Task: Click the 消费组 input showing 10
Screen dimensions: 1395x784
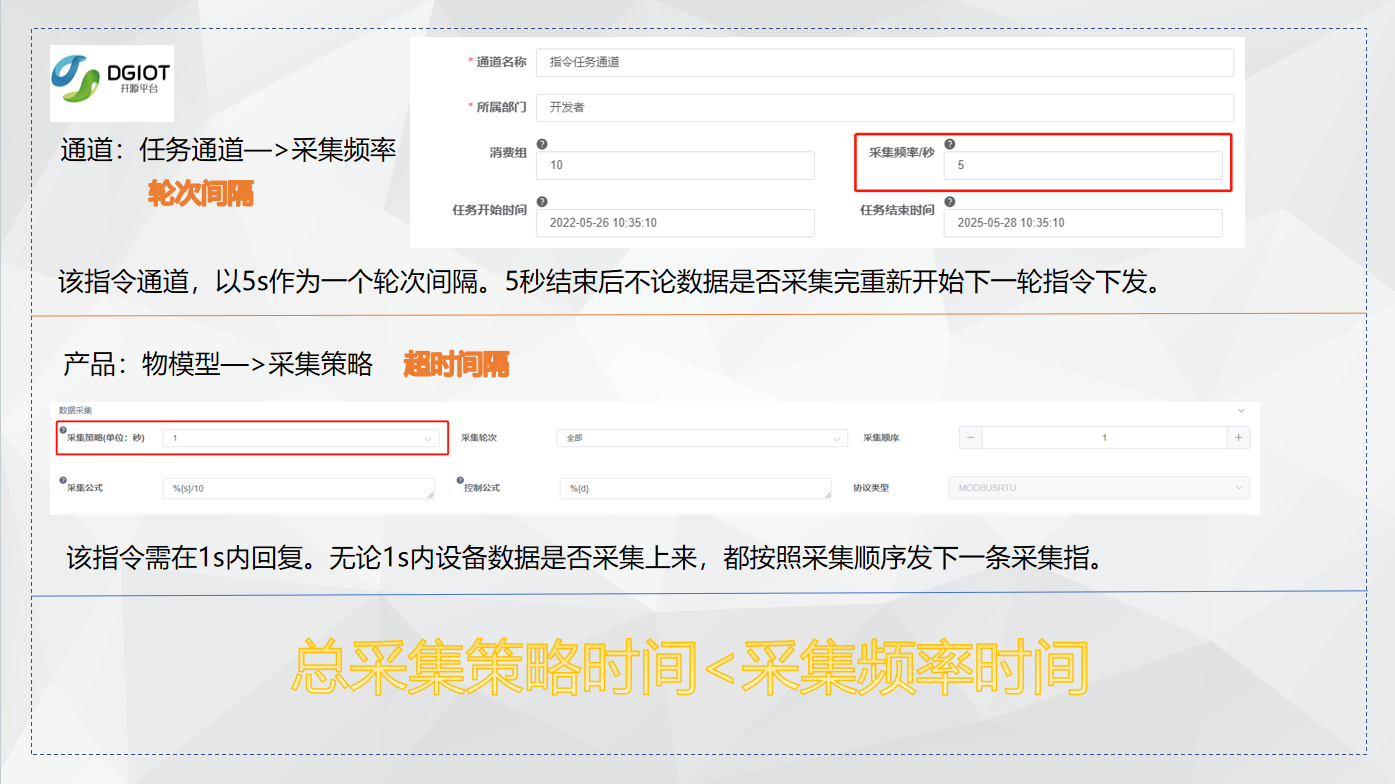Action: 674,165
